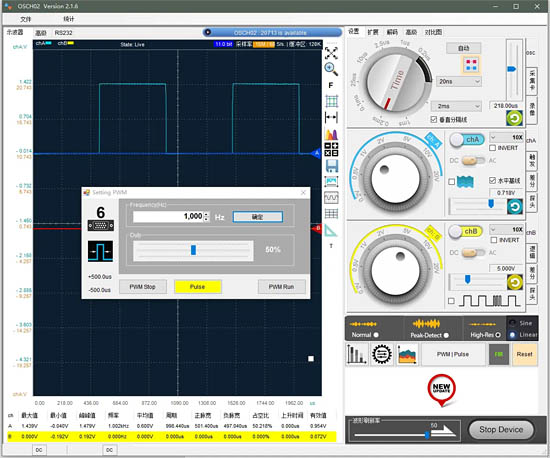
Task: Select the Peak-Detect acquisition mode
Action: pyautogui.click(x=446, y=335)
